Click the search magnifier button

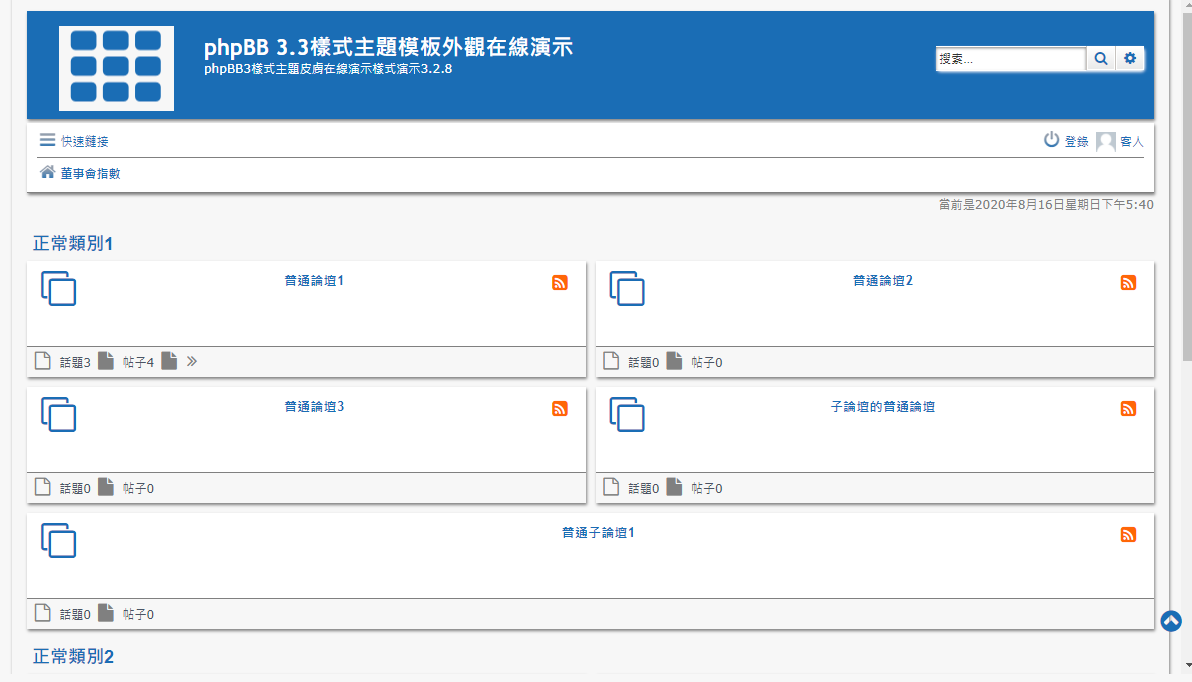1100,59
